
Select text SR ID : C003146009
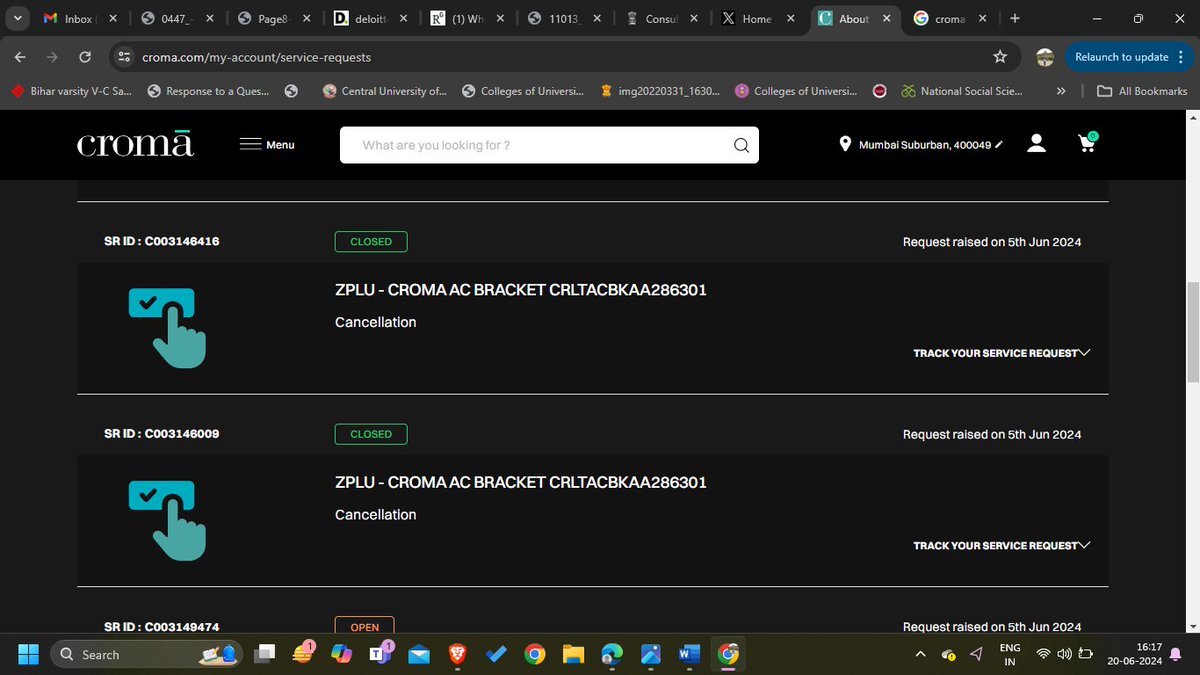pyautogui.click(x=162, y=434)
